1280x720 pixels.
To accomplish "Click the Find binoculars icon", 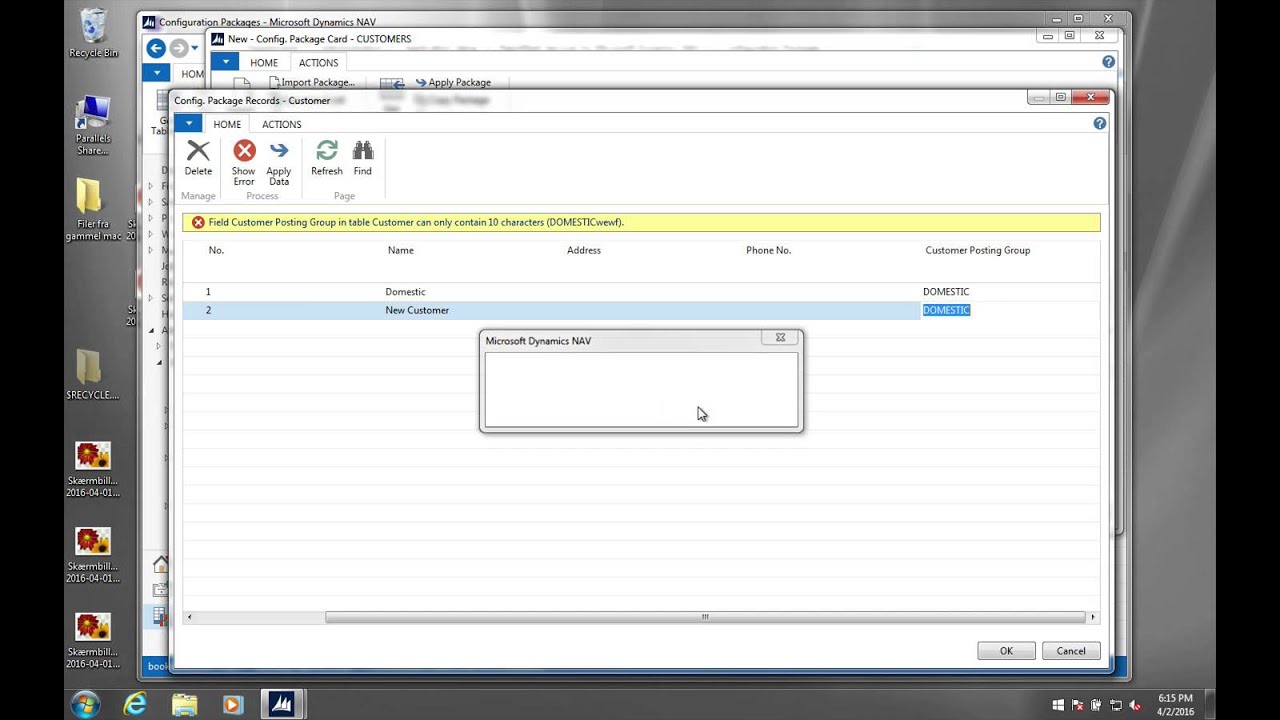I will pyautogui.click(x=363, y=151).
